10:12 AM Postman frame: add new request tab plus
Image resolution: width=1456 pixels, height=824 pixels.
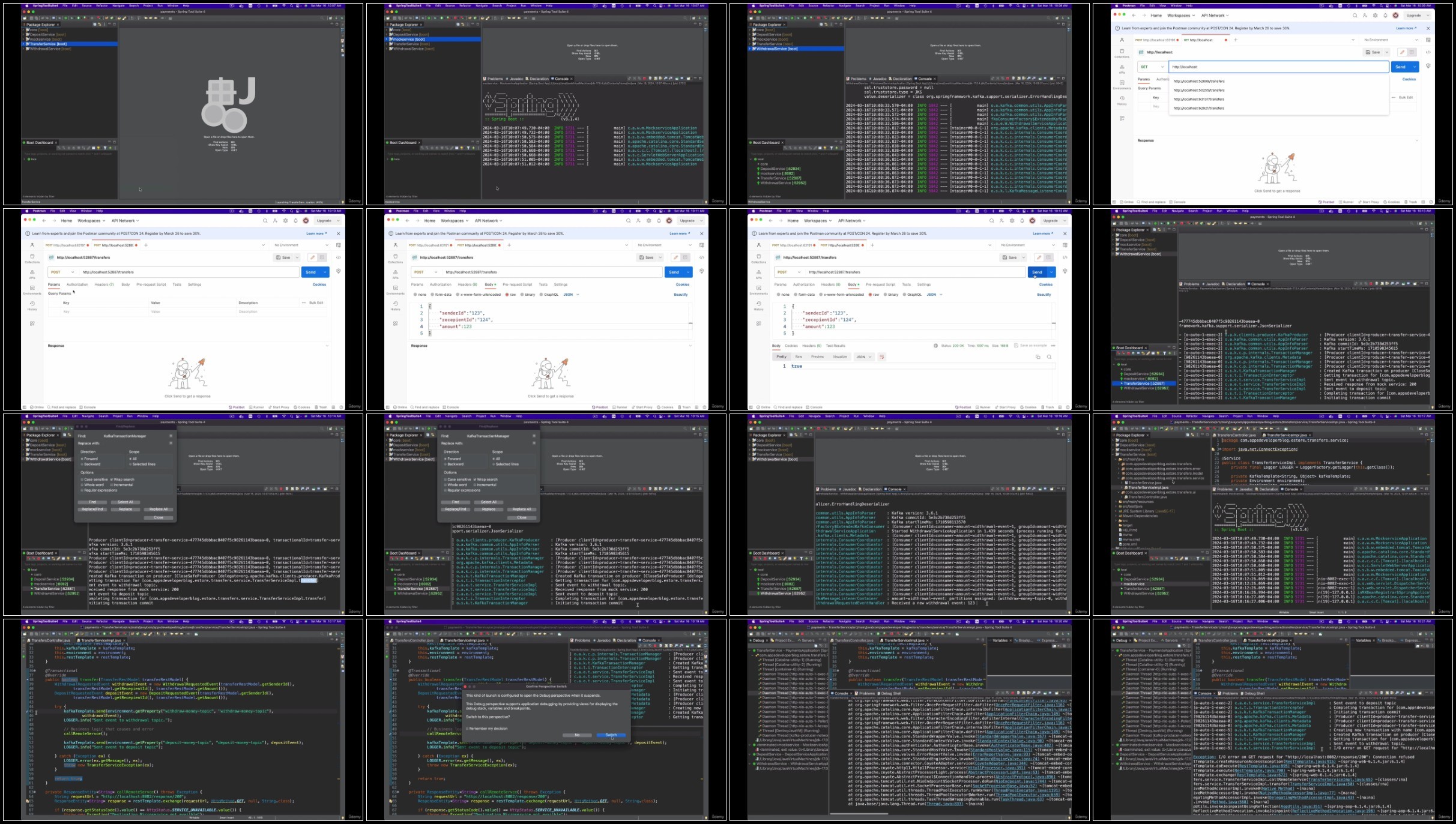point(872,245)
